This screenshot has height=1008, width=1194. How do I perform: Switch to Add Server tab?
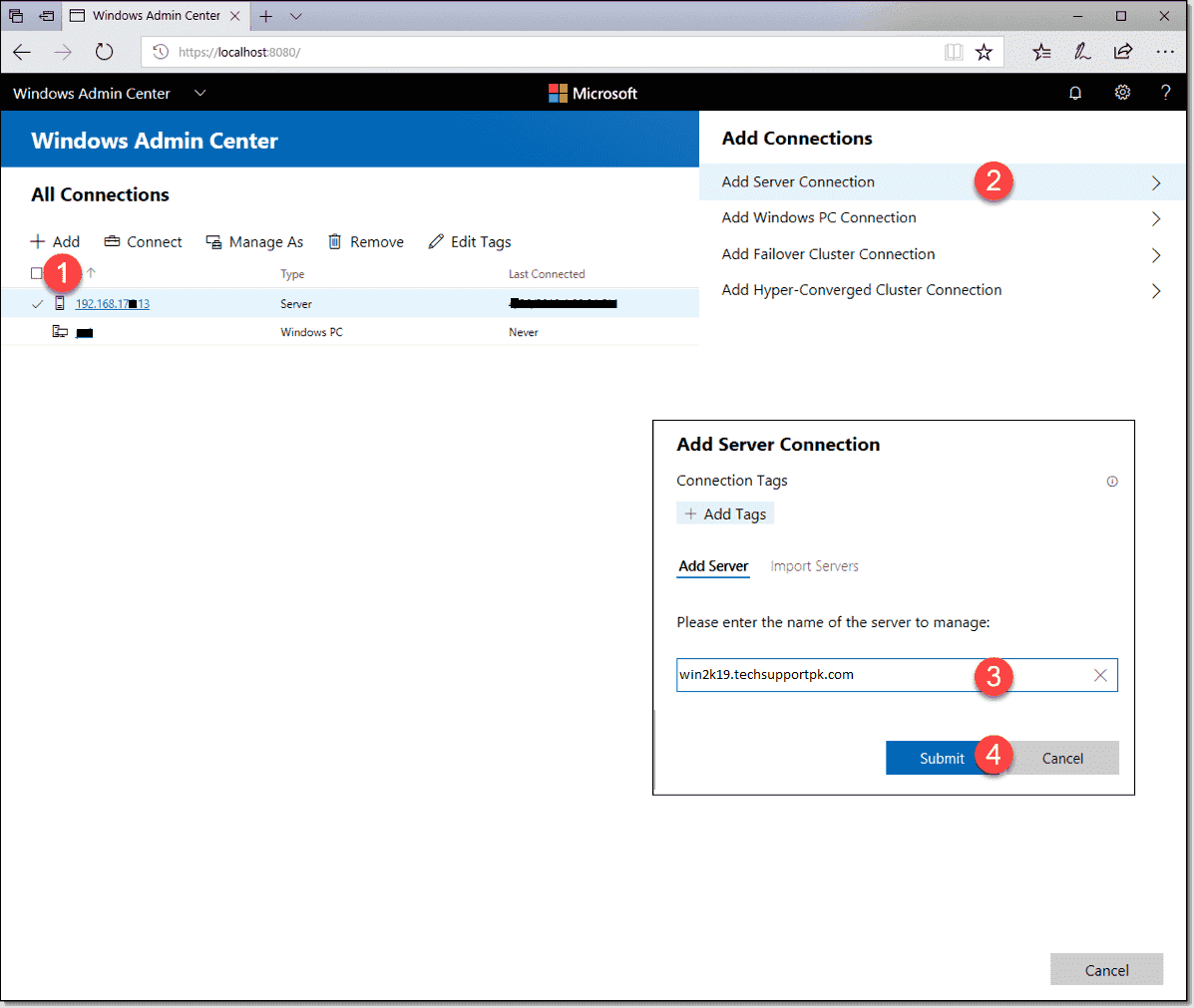tap(713, 566)
